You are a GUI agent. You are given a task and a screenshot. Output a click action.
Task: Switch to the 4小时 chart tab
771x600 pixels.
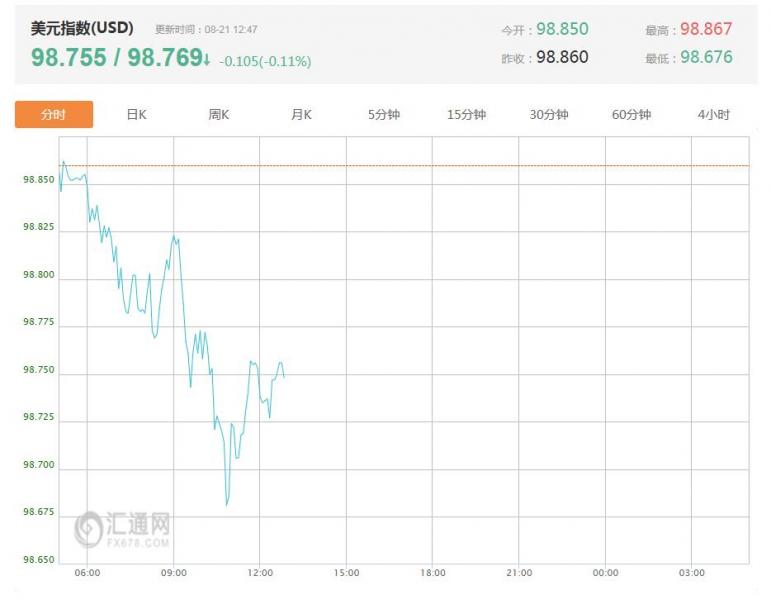[713, 115]
